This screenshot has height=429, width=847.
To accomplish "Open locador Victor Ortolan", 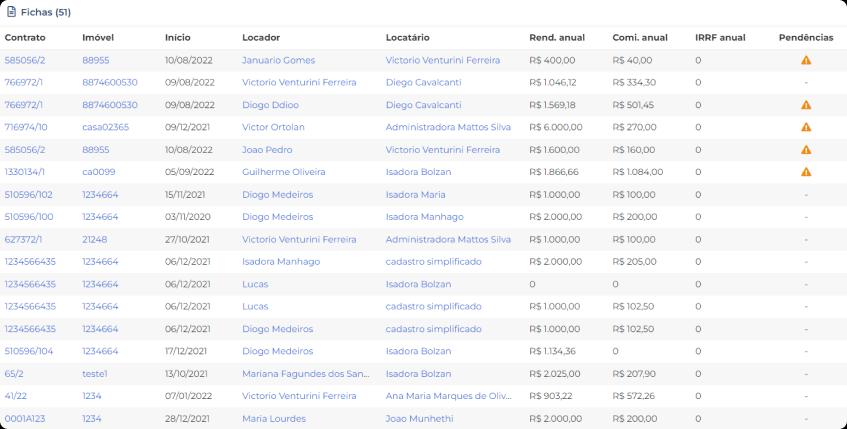I will coord(273,127).
